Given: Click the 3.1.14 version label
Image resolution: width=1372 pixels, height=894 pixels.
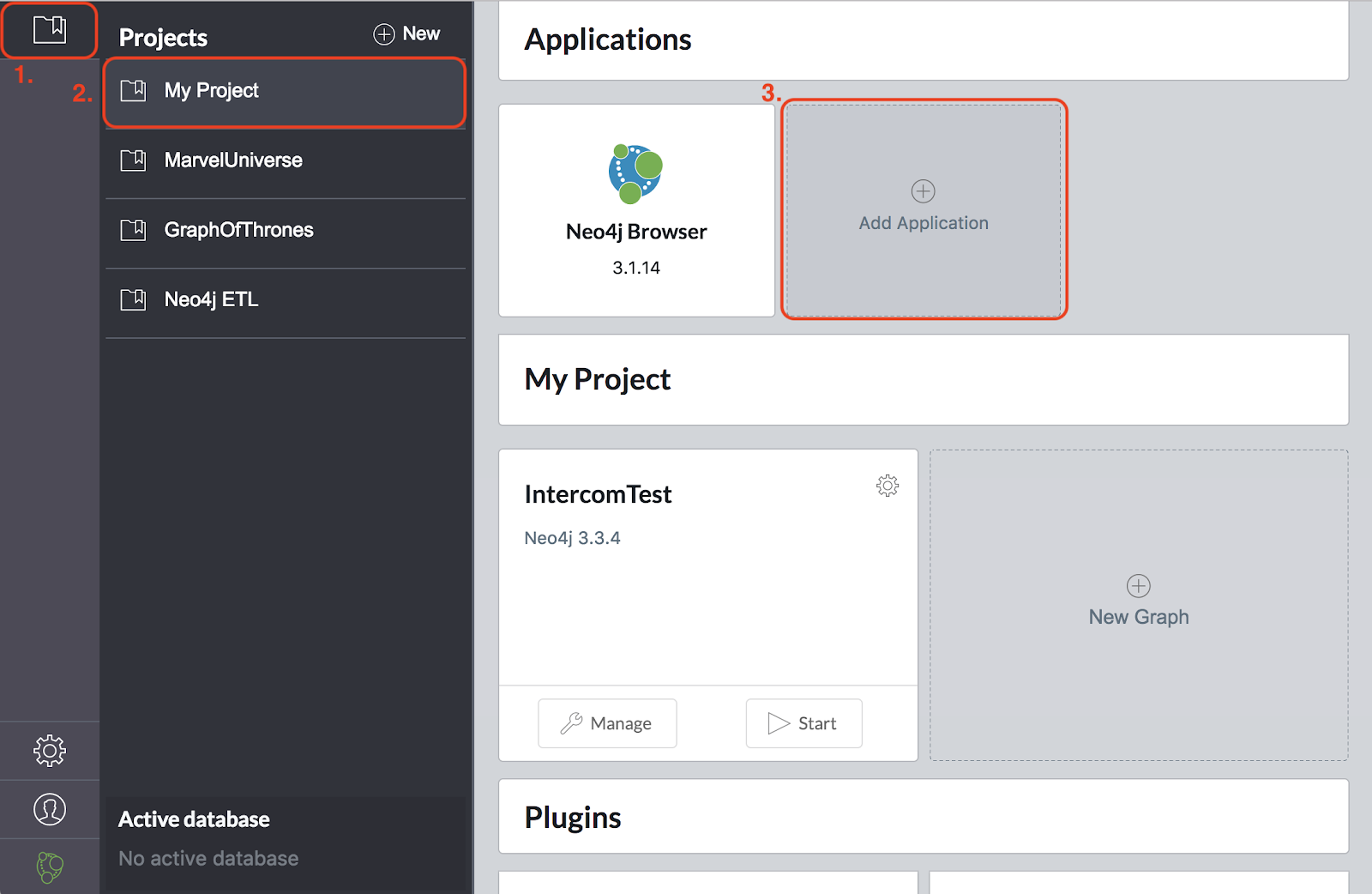Looking at the screenshot, I should point(636,268).
